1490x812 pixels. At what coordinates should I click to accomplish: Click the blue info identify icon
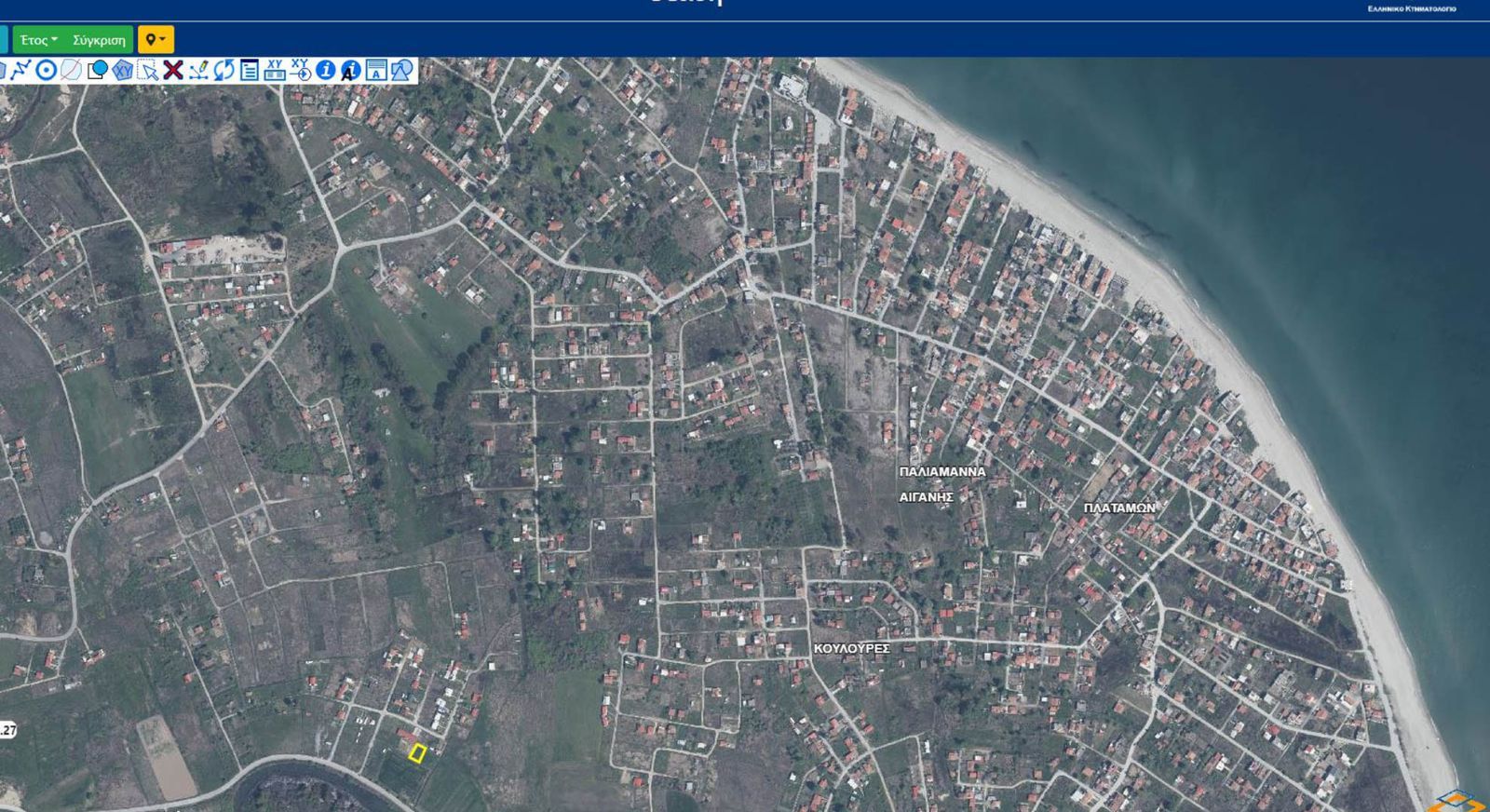[325, 70]
